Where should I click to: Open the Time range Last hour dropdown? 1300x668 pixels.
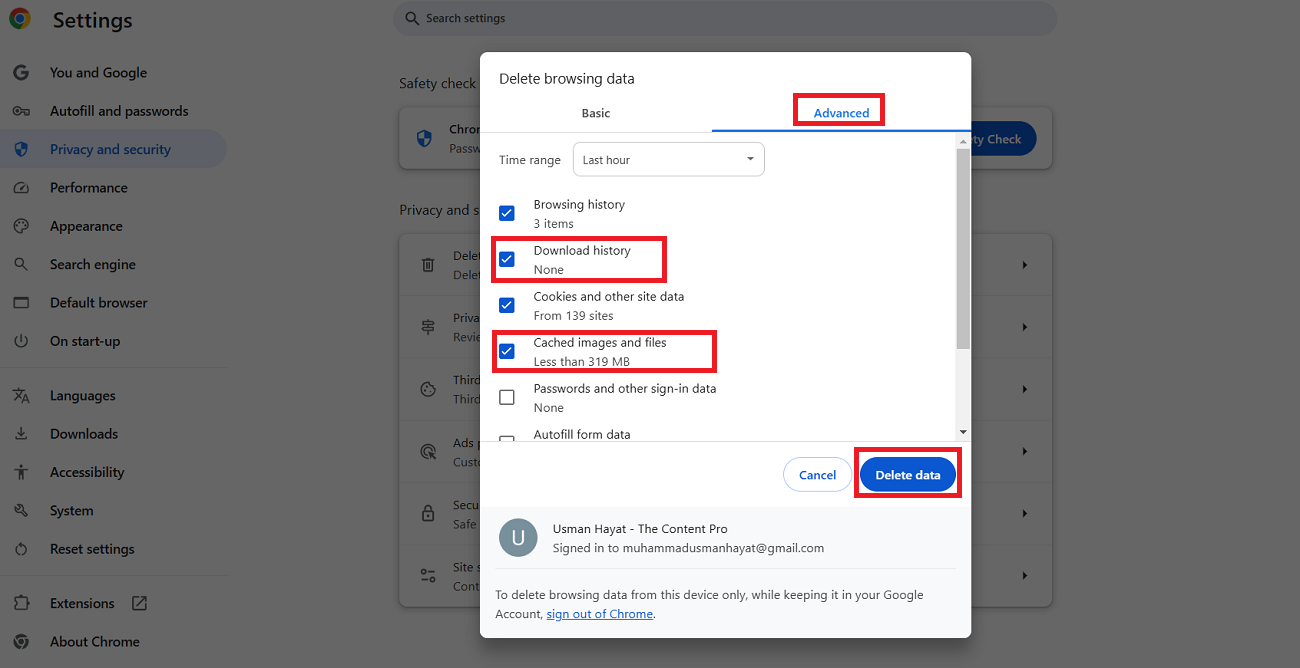668,160
